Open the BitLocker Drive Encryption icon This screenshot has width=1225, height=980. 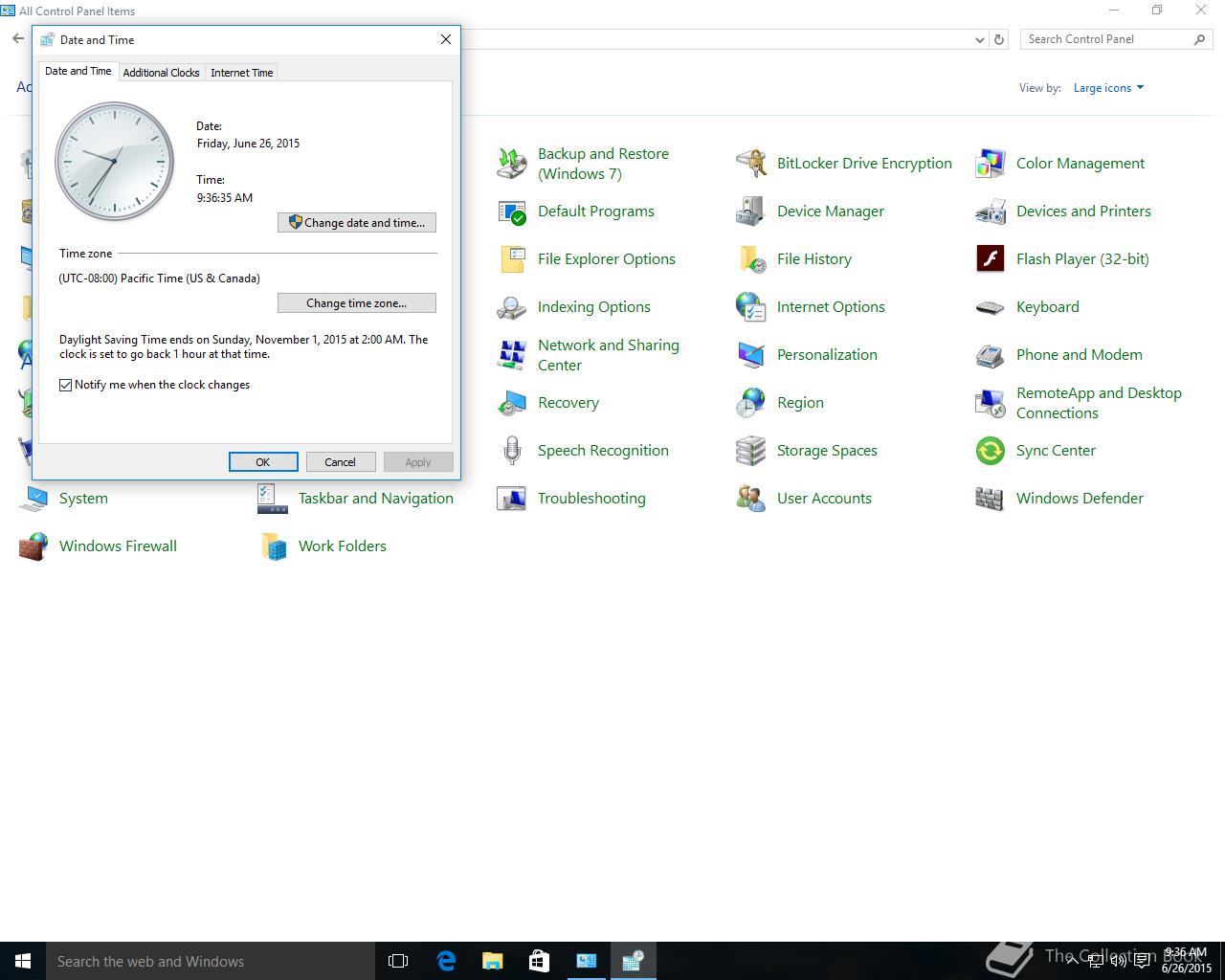pos(751,164)
